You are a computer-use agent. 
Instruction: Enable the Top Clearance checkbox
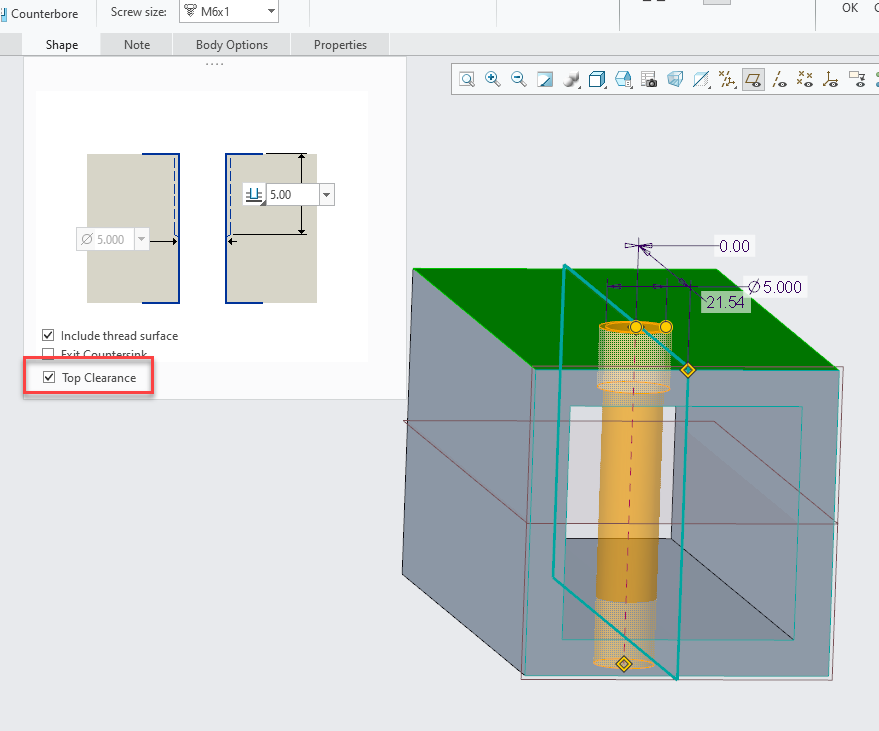coord(49,377)
